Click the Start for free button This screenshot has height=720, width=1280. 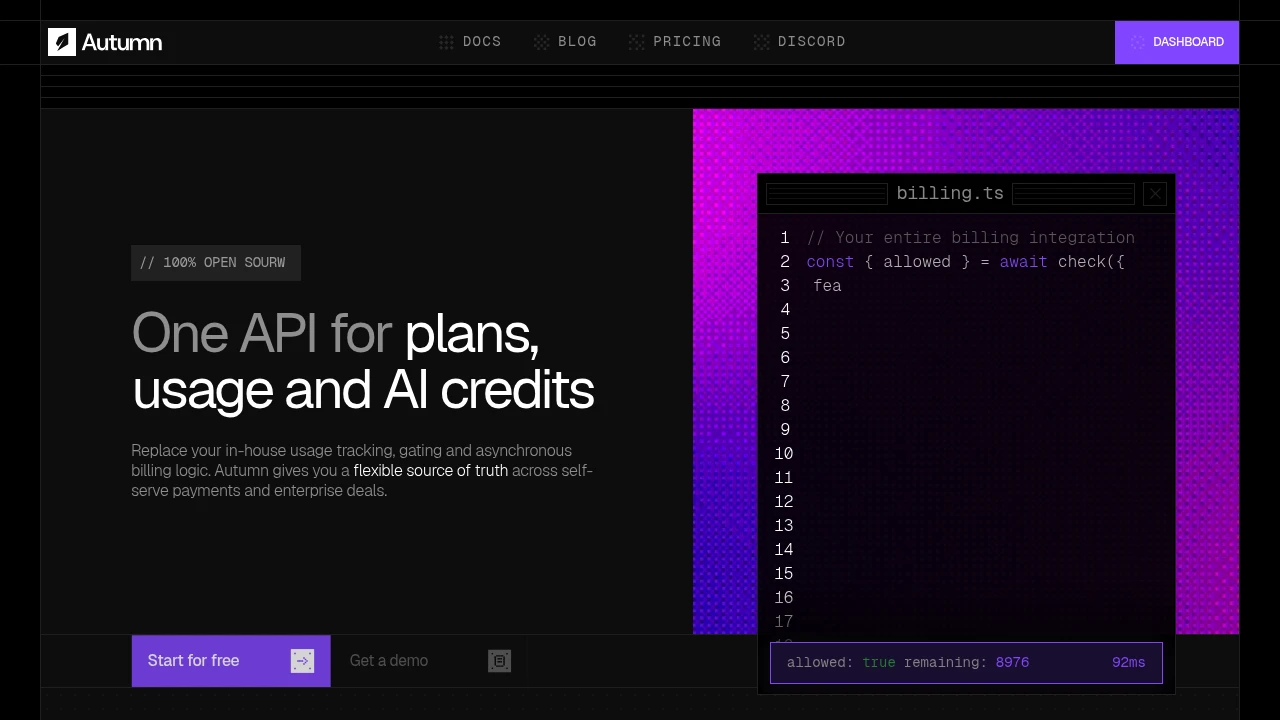point(231,661)
